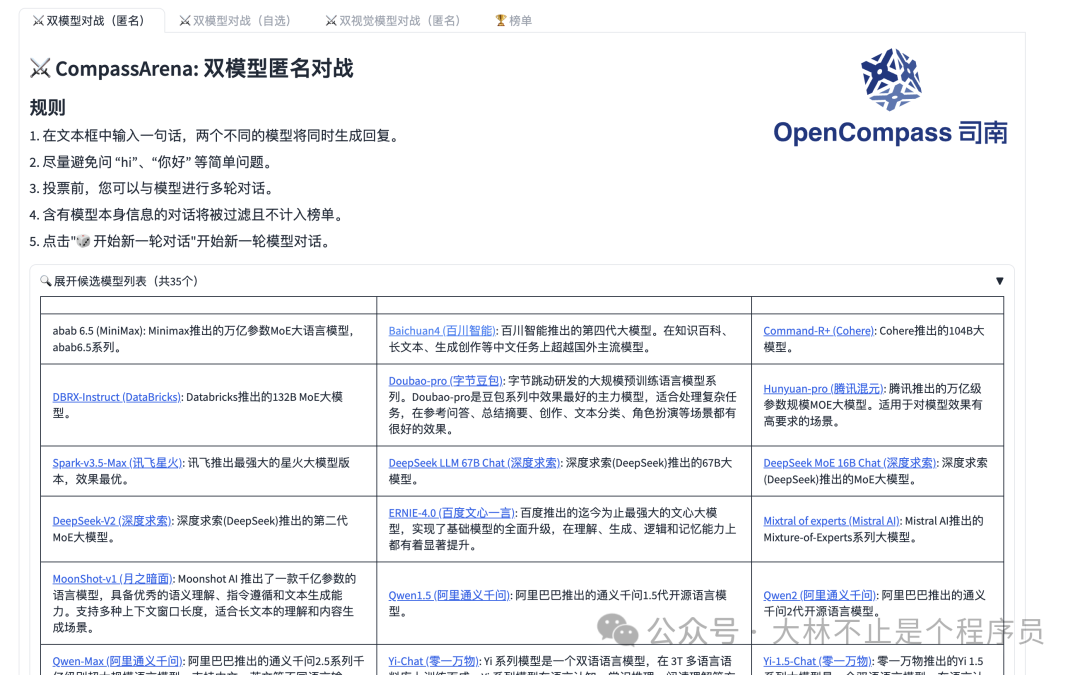This screenshot has width=1080, height=675.
Task: Open the Qwen-Max (阿里通义千问) link
Action: [x=117, y=661]
